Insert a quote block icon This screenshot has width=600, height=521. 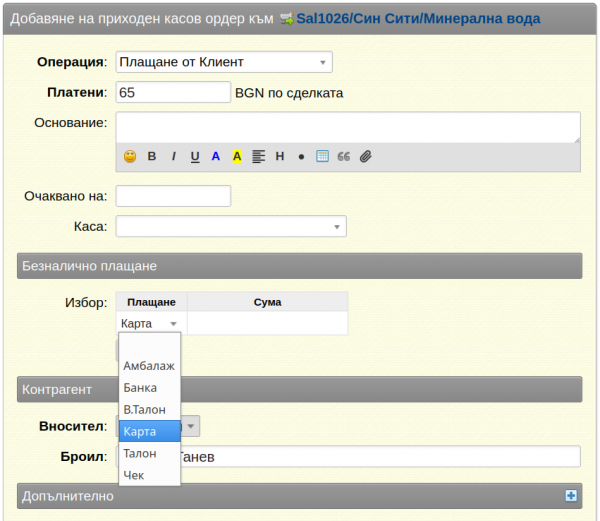pyautogui.click(x=344, y=156)
